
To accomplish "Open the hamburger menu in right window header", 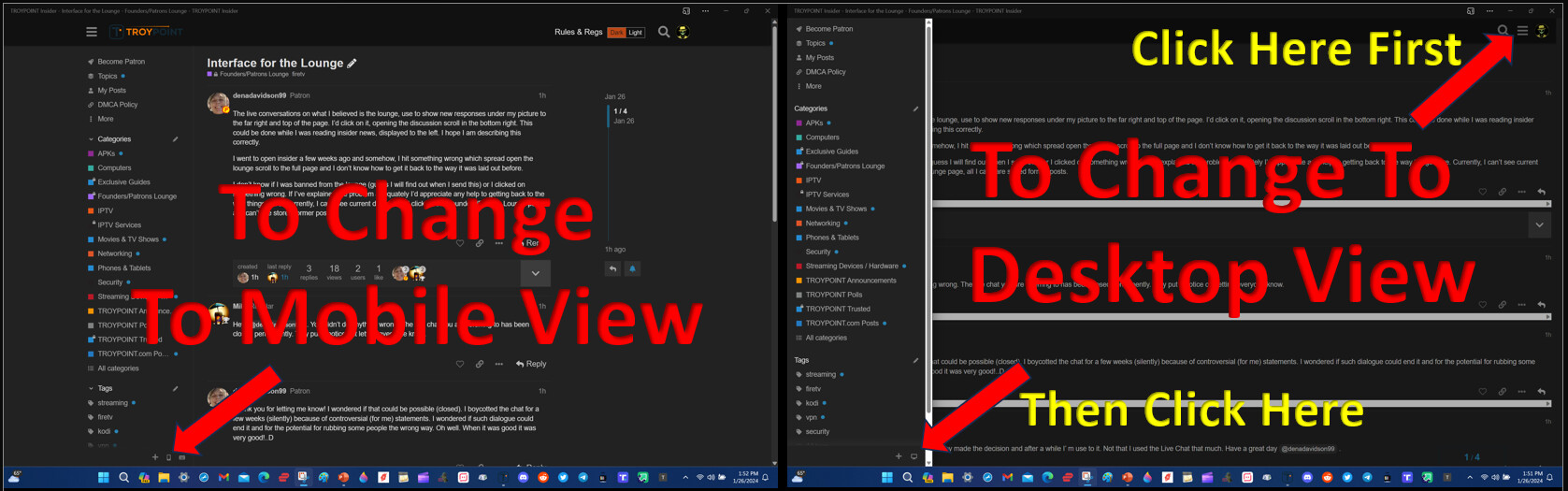I will point(1522,31).
